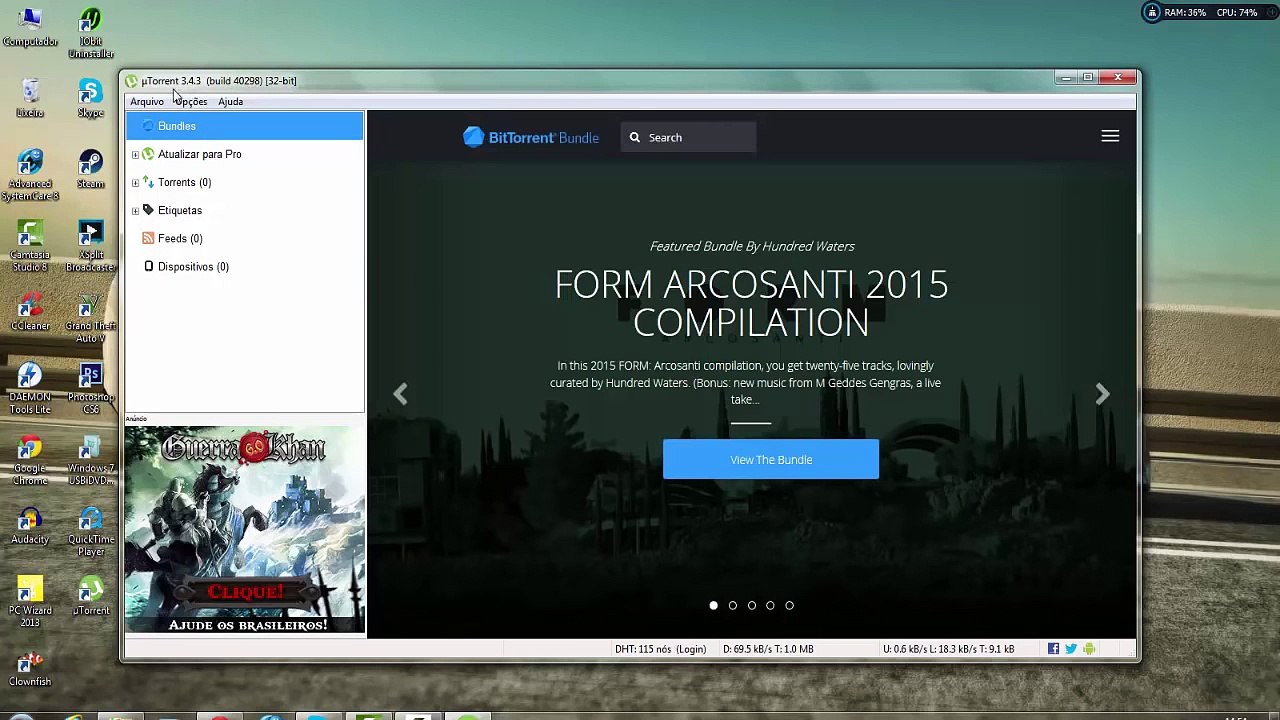Image resolution: width=1280 pixels, height=720 pixels.
Task: Open Google Chrome desktop icon
Action: click(30, 460)
